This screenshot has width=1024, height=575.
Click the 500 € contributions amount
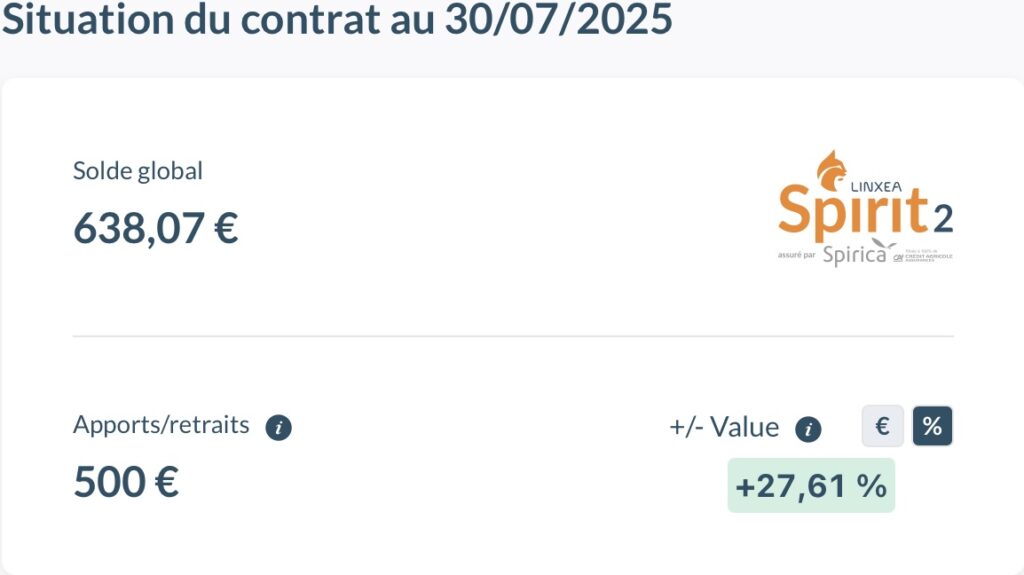pos(126,482)
